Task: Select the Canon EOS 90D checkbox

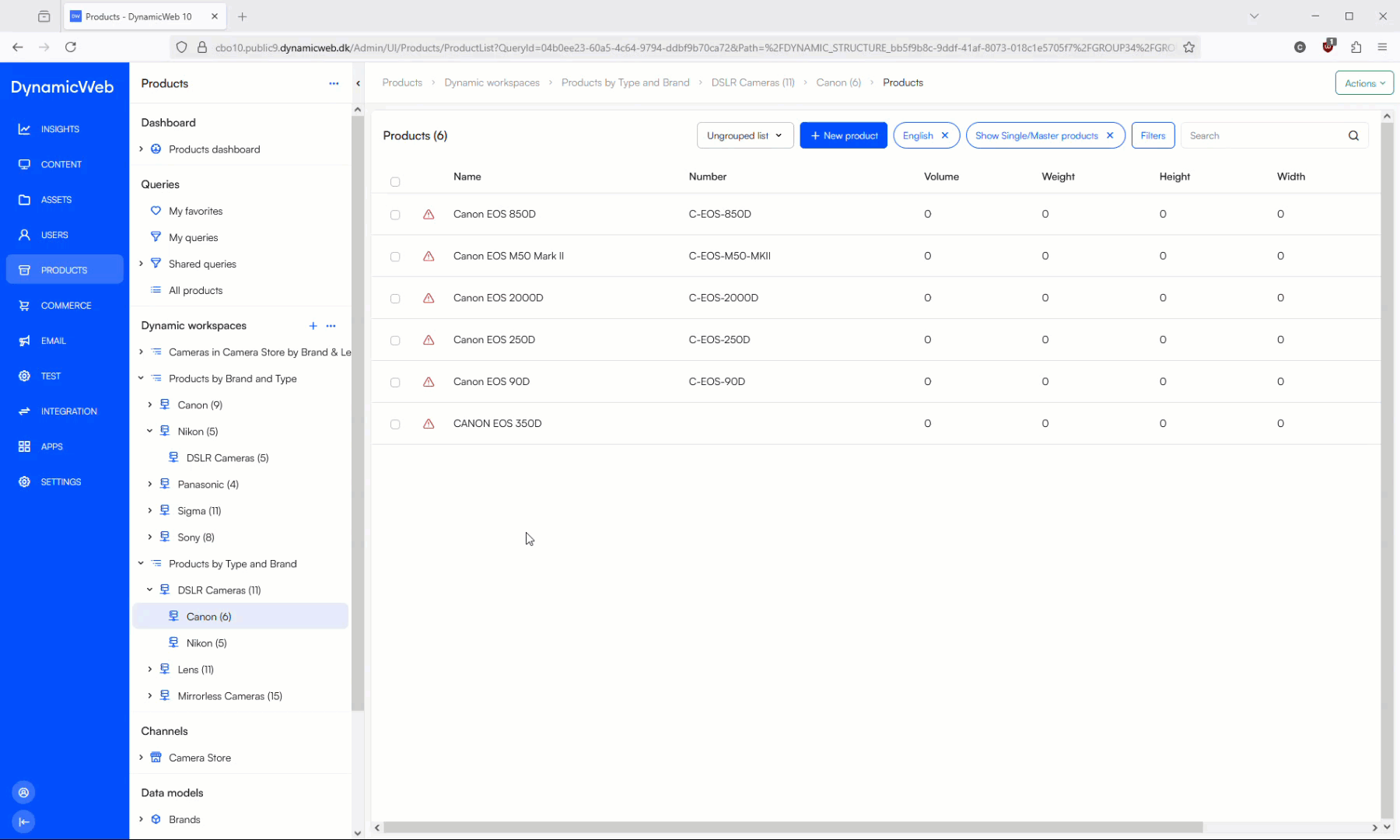Action: click(395, 383)
